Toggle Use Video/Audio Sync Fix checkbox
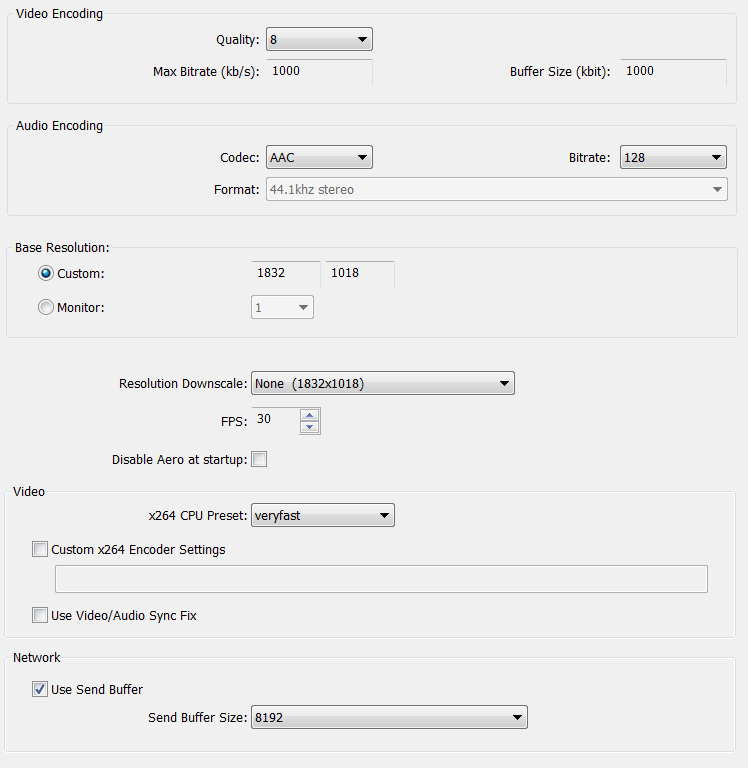748x768 pixels. pyautogui.click(x=40, y=615)
